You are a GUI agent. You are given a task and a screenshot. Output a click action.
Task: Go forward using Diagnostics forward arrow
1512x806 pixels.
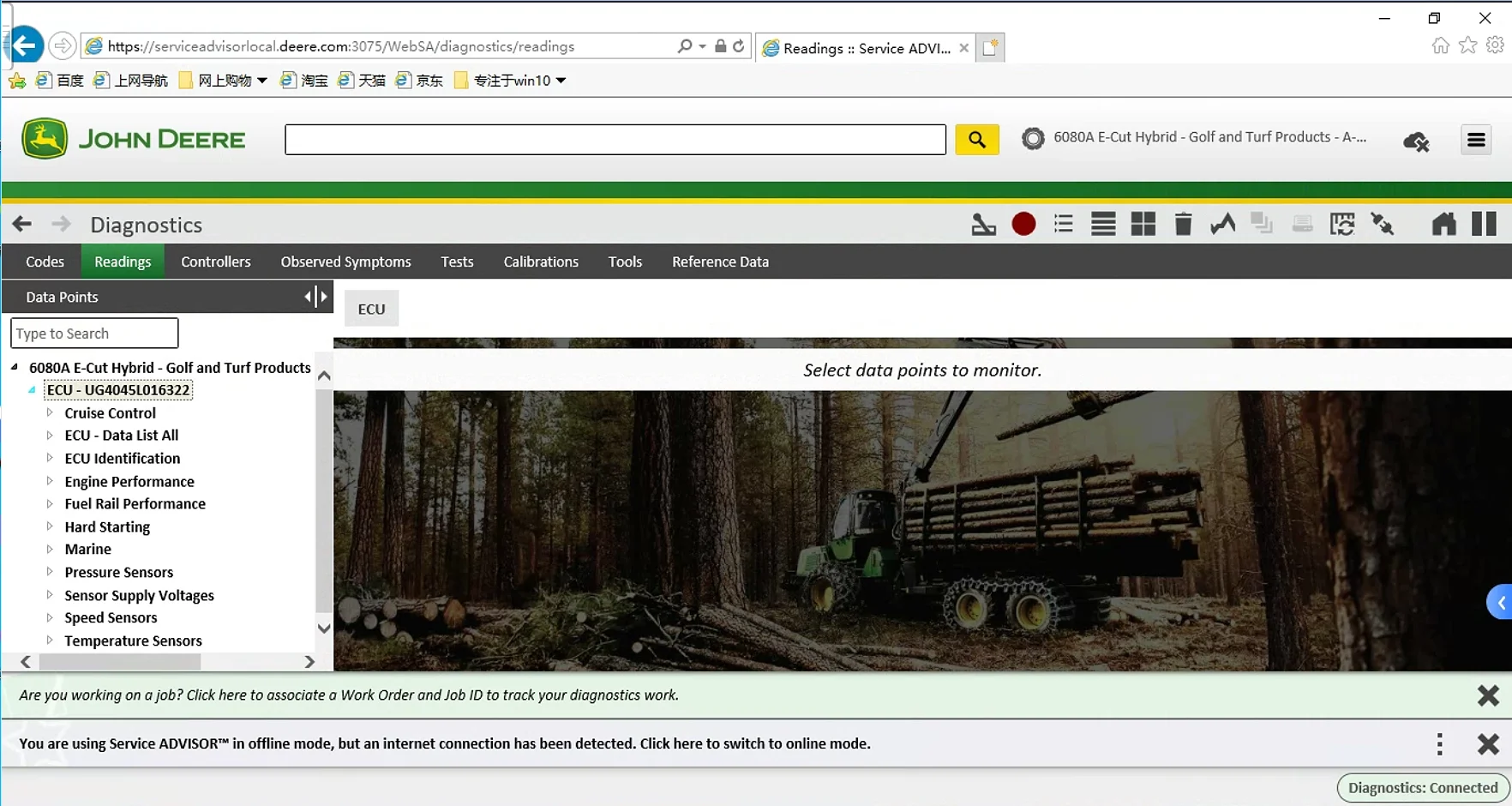click(61, 225)
